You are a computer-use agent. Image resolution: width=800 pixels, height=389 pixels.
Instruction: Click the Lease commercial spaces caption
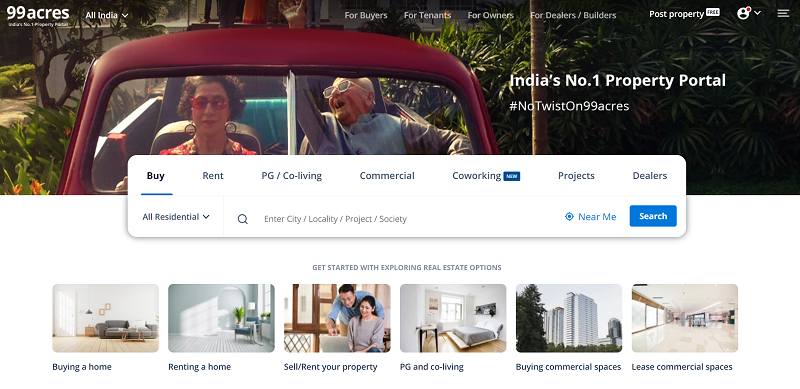point(682,367)
